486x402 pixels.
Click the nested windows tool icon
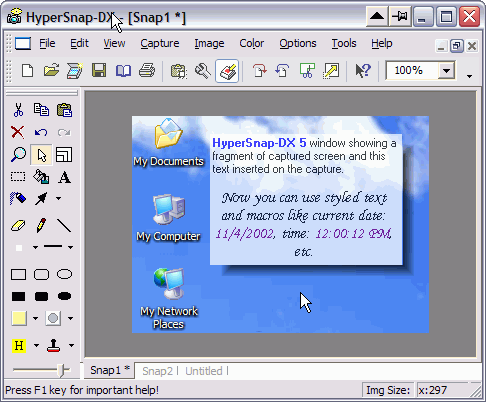pyautogui.click(x=64, y=154)
